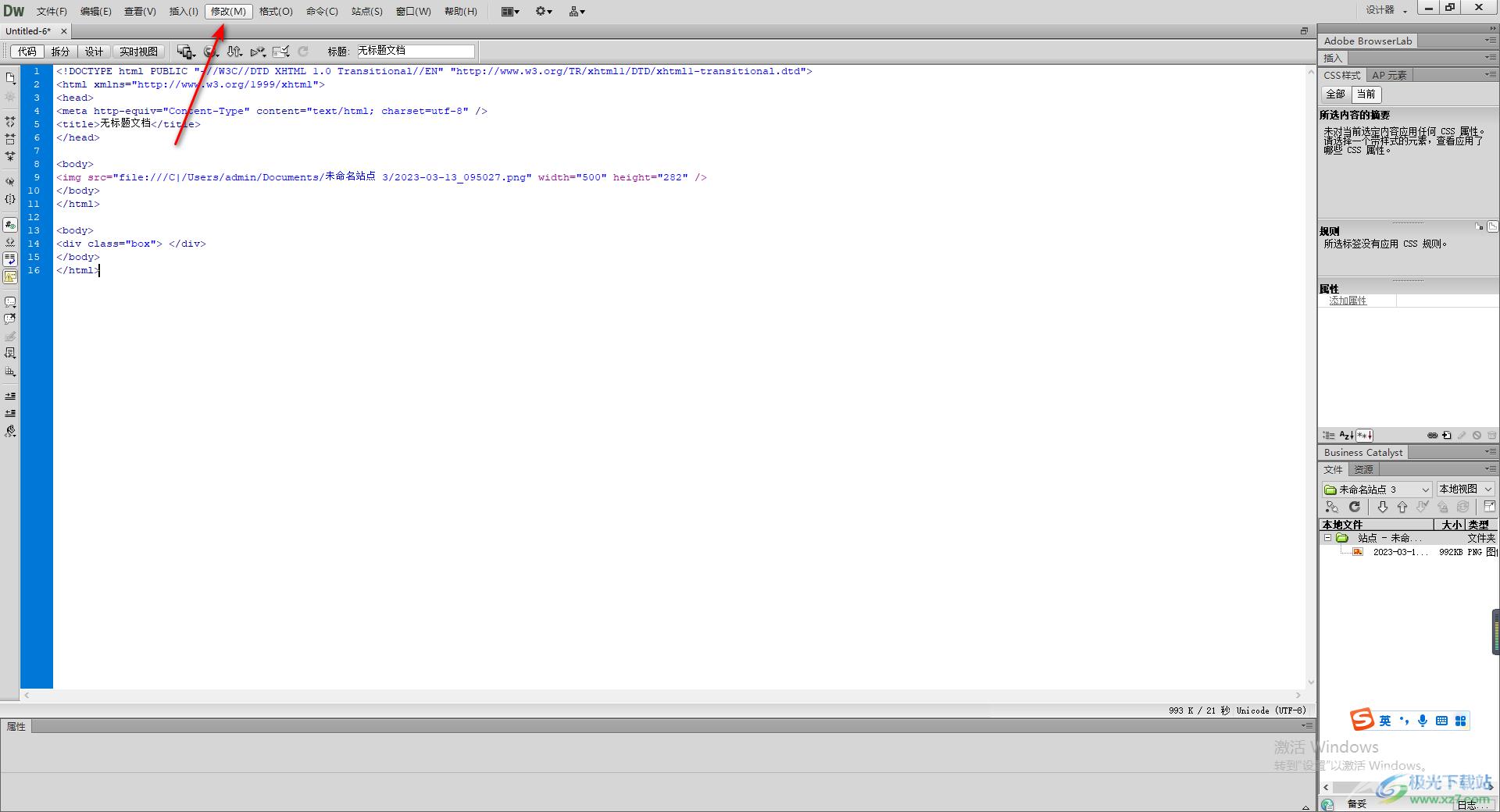Screen dimensions: 1500x812
Task: Open the 窗口(W) menu
Action: click(413, 11)
